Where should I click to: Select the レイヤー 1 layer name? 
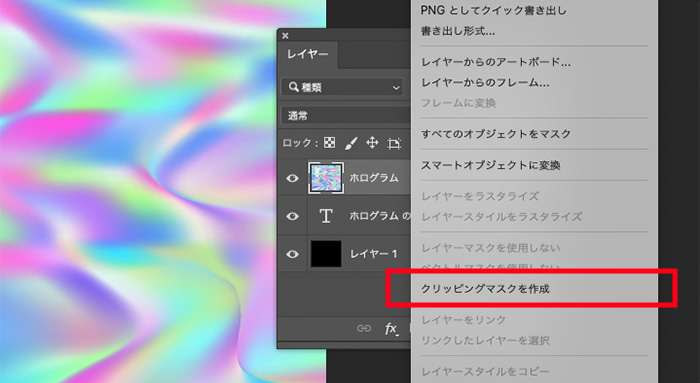[373, 254]
